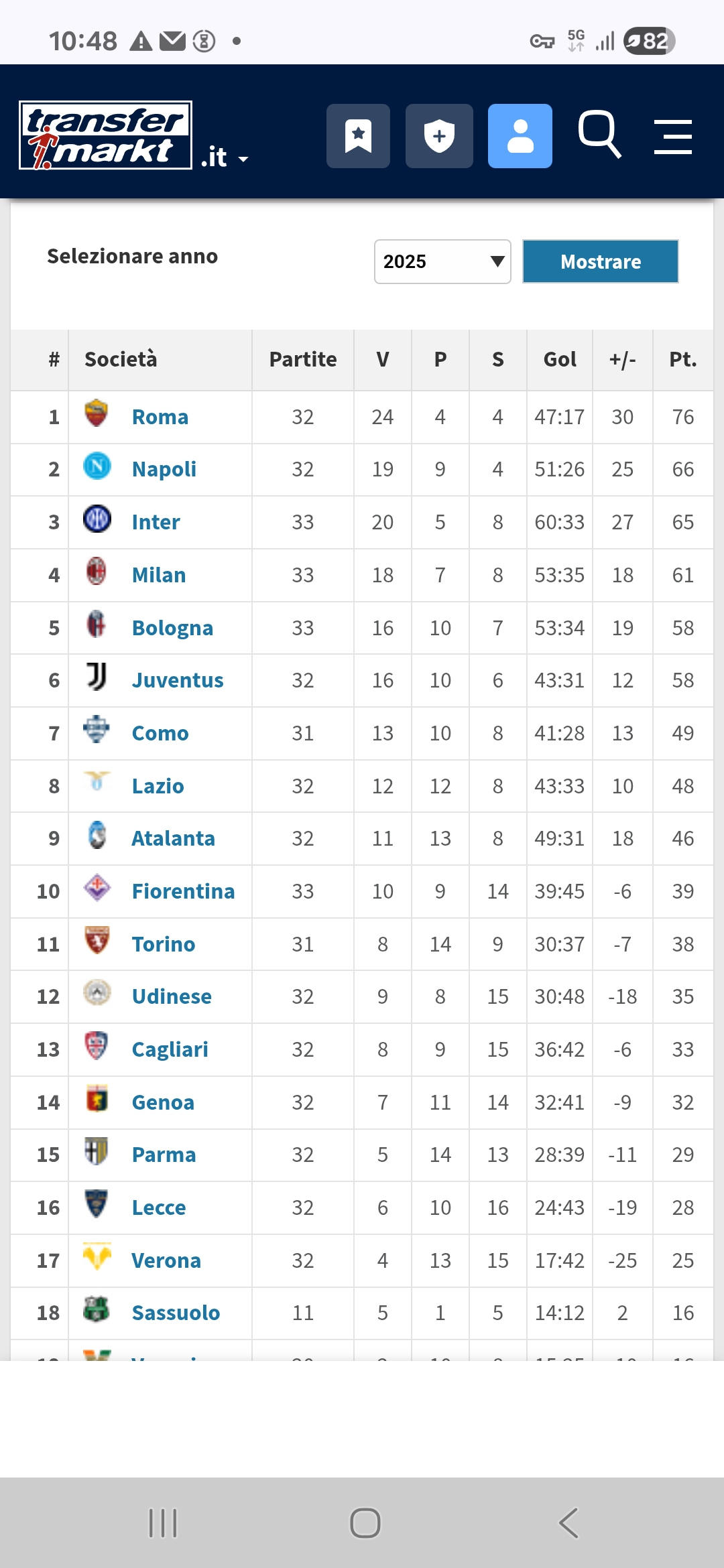
Task: Tap the Fiorentina club crest
Action: pyautogui.click(x=97, y=889)
